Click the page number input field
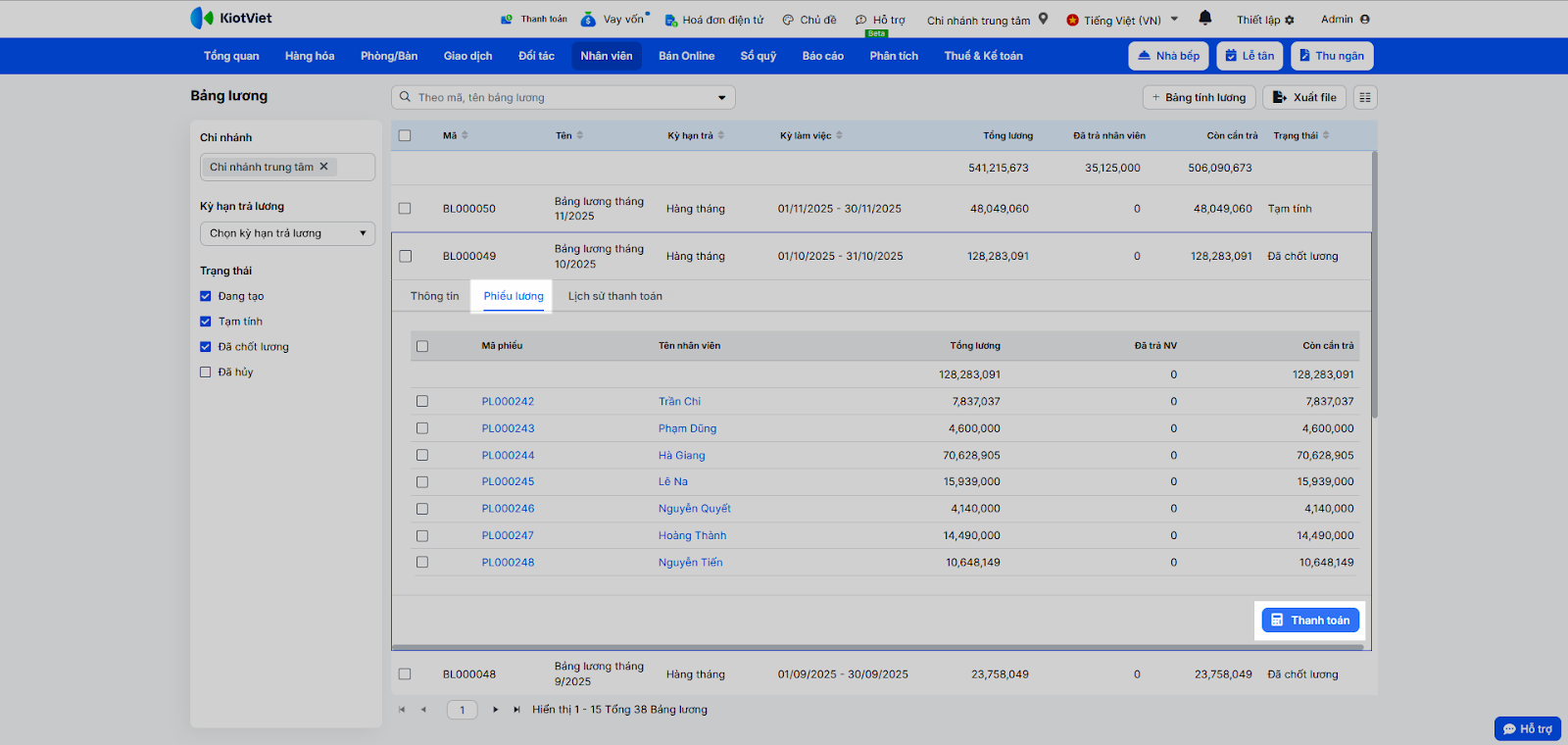This screenshot has width=1568, height=745. pos(462,710)
